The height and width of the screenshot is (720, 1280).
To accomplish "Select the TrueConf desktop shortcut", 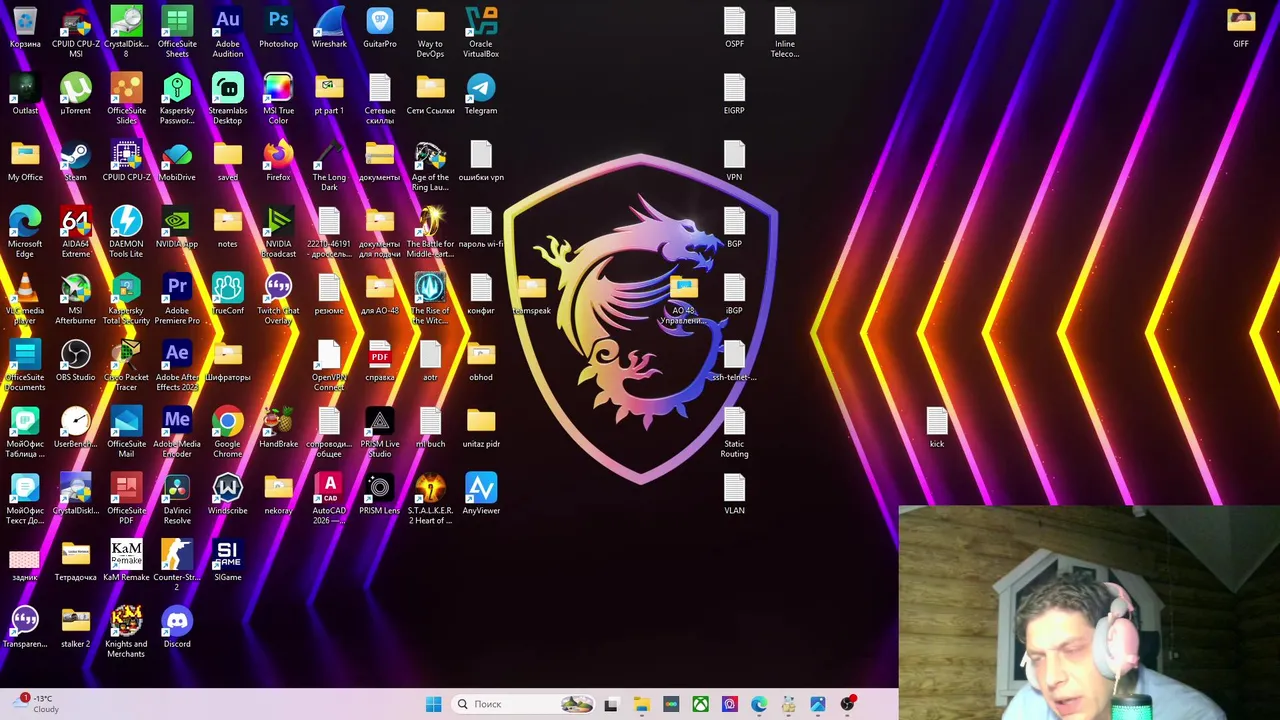I will 227,295.
